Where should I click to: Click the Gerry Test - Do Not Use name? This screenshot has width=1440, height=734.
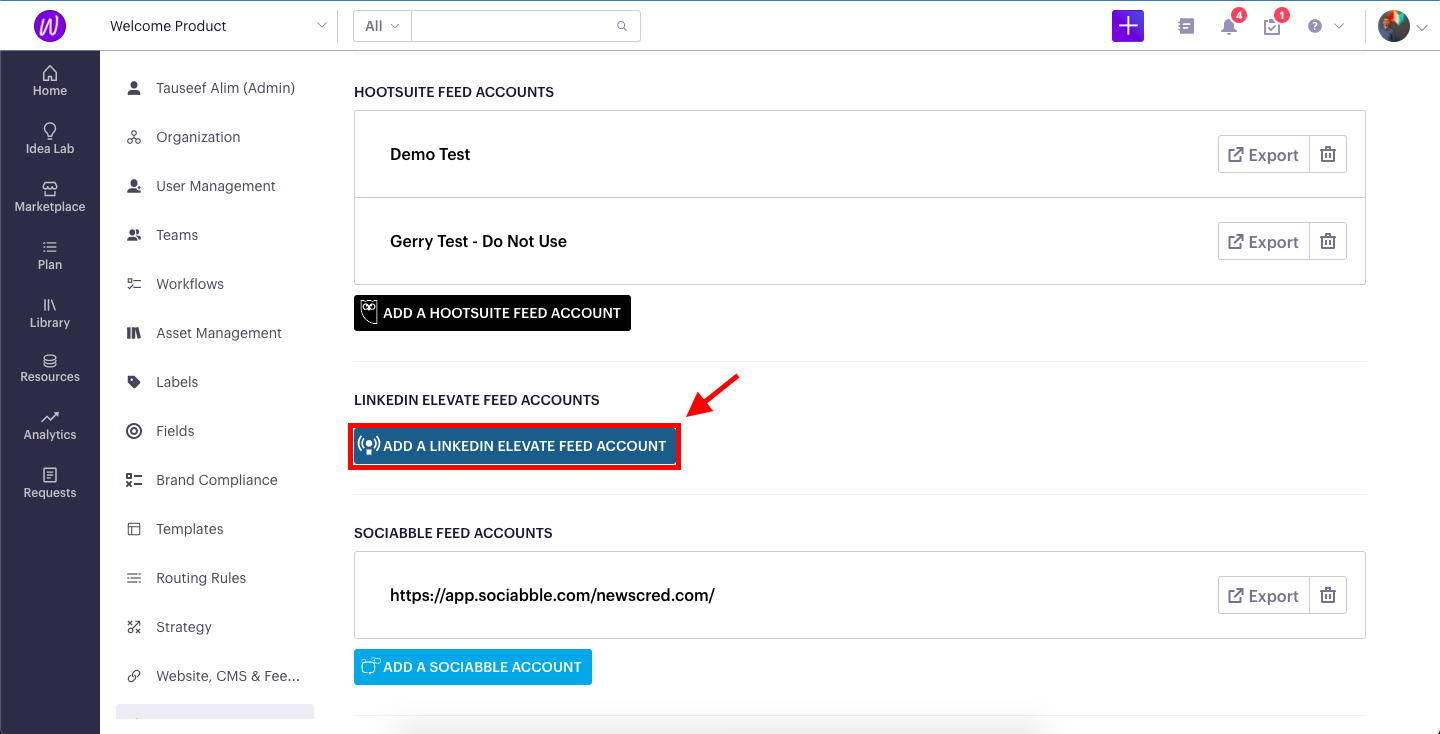point(478,241)
